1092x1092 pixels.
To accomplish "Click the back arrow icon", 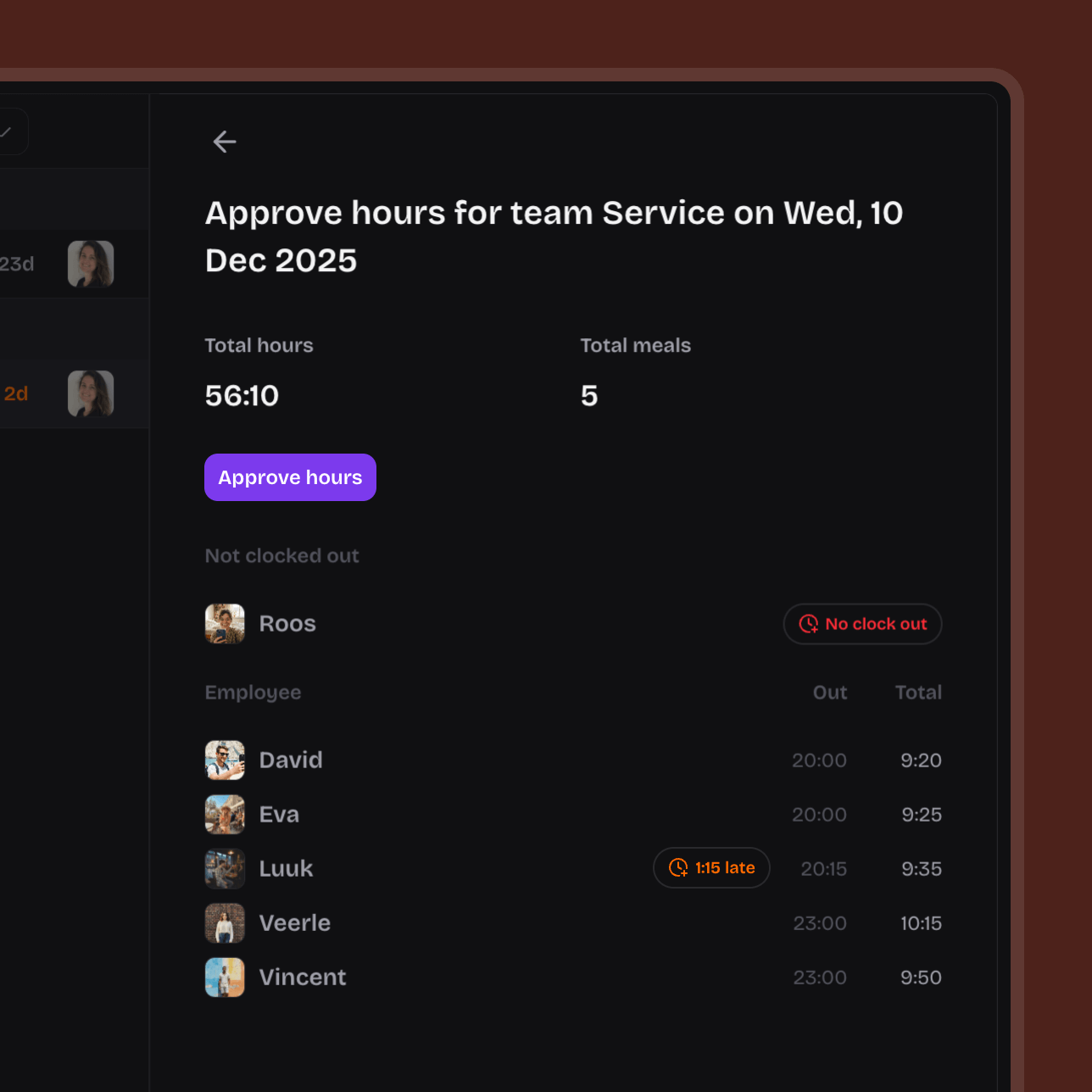I will tap(225, 142).
